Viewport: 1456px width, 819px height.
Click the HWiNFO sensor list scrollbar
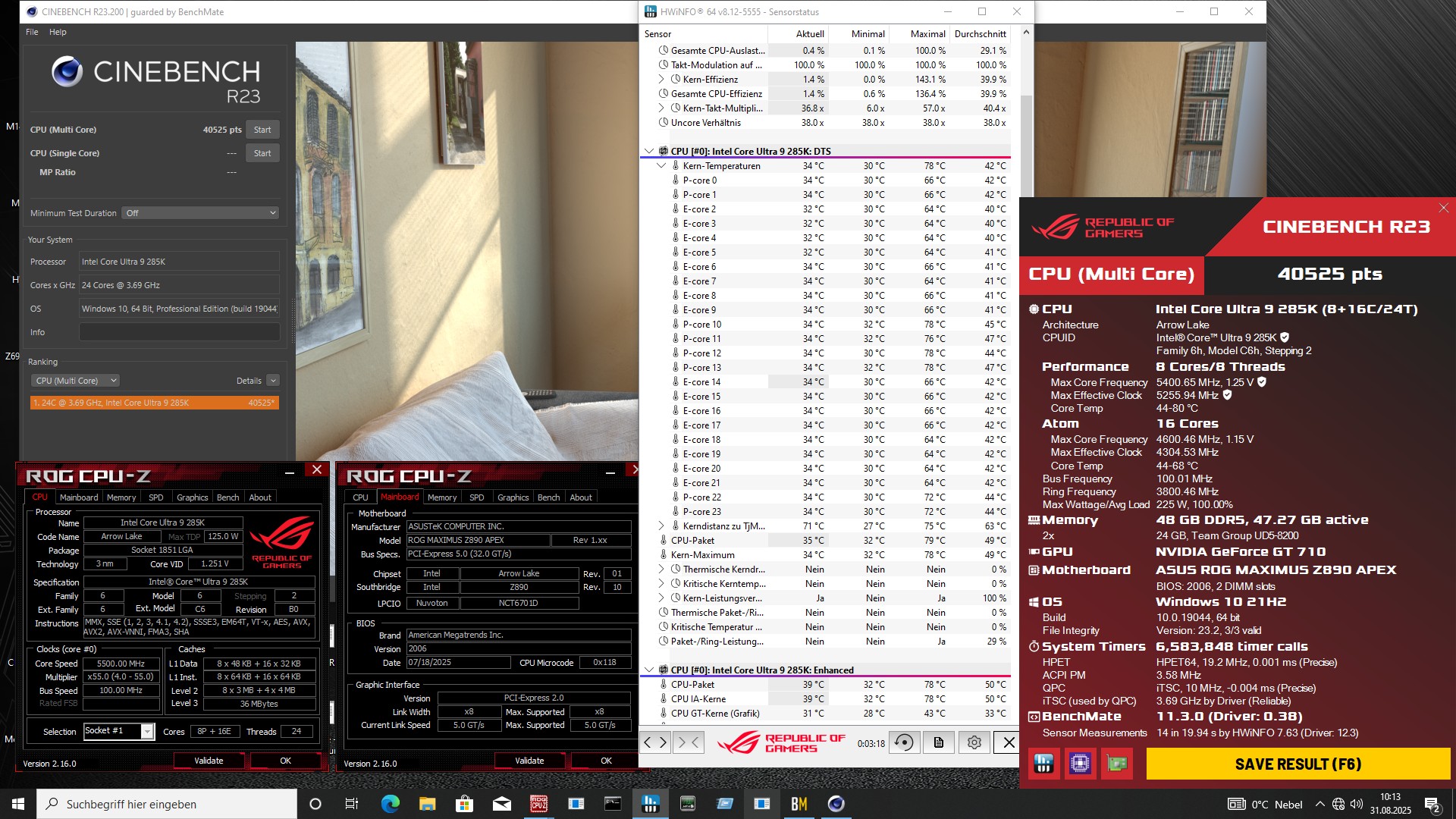tap(1025, 144)
